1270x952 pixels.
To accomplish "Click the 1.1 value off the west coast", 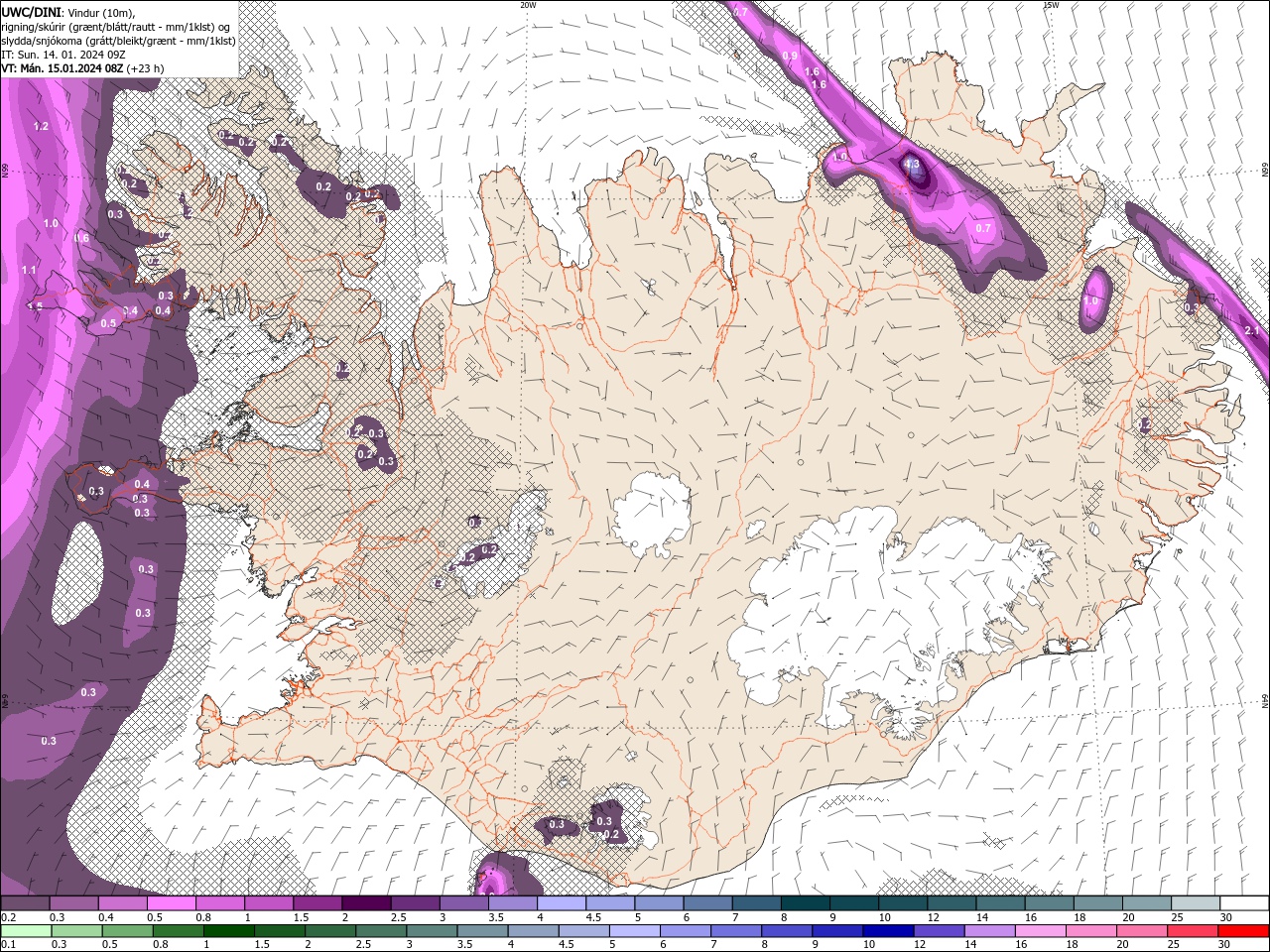I will tap(29, 271).
